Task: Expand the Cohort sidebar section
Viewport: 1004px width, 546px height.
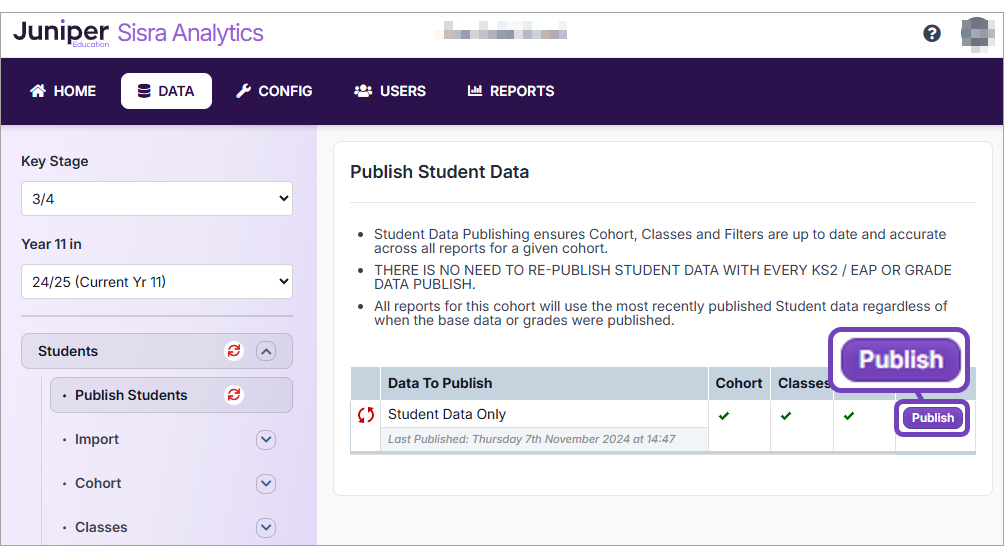Action: (265, 483)
